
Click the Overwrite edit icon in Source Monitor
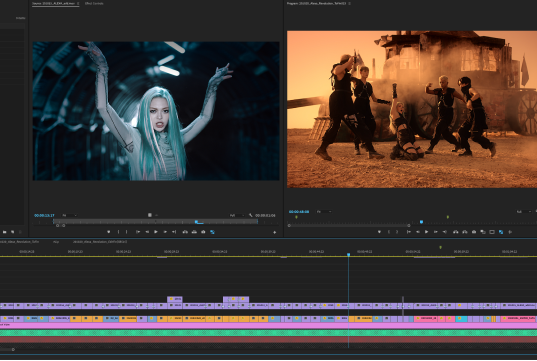click(x=194, y=232)
